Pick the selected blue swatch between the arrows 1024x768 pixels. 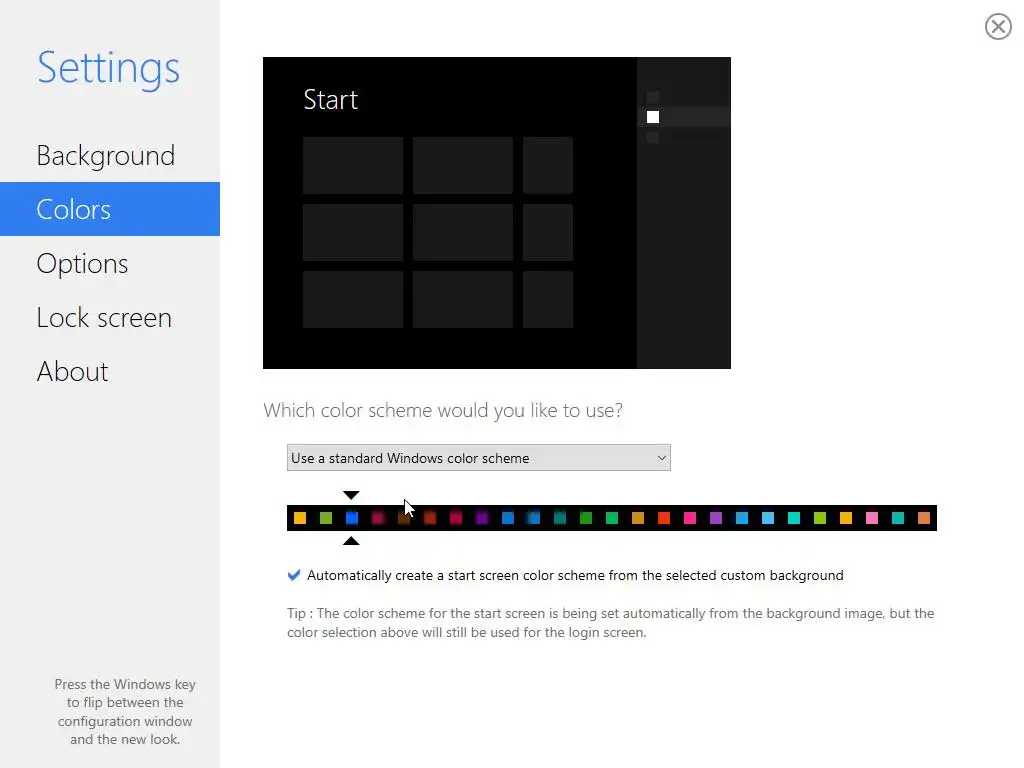351,518
